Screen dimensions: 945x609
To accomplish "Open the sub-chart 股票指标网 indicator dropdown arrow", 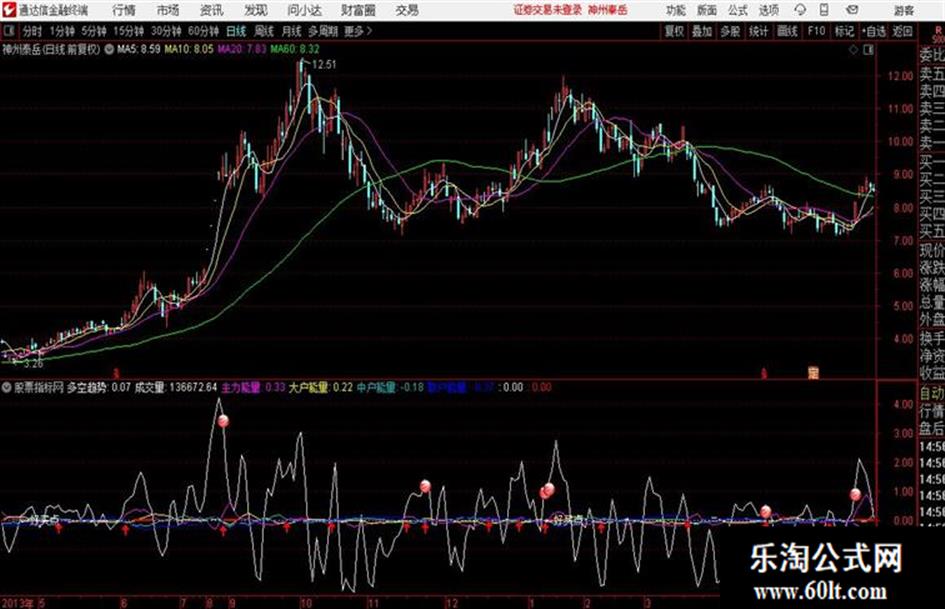I will pyautogui.click(x=7, y=387).
